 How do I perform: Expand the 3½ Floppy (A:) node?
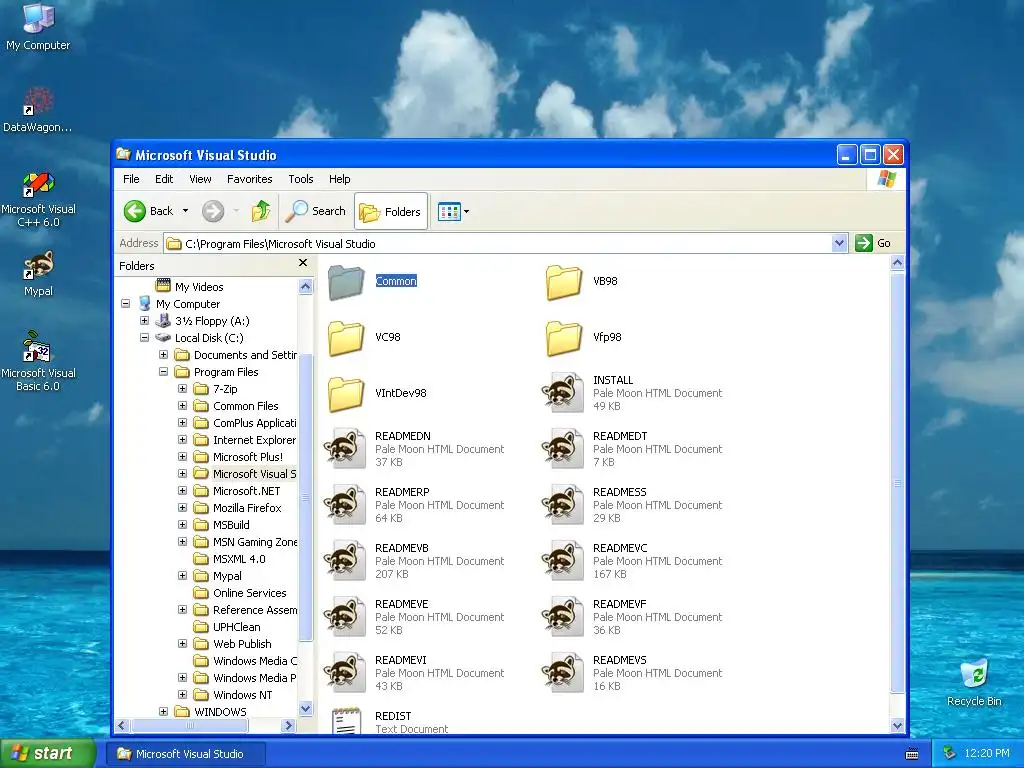click(x=144, y=321)
